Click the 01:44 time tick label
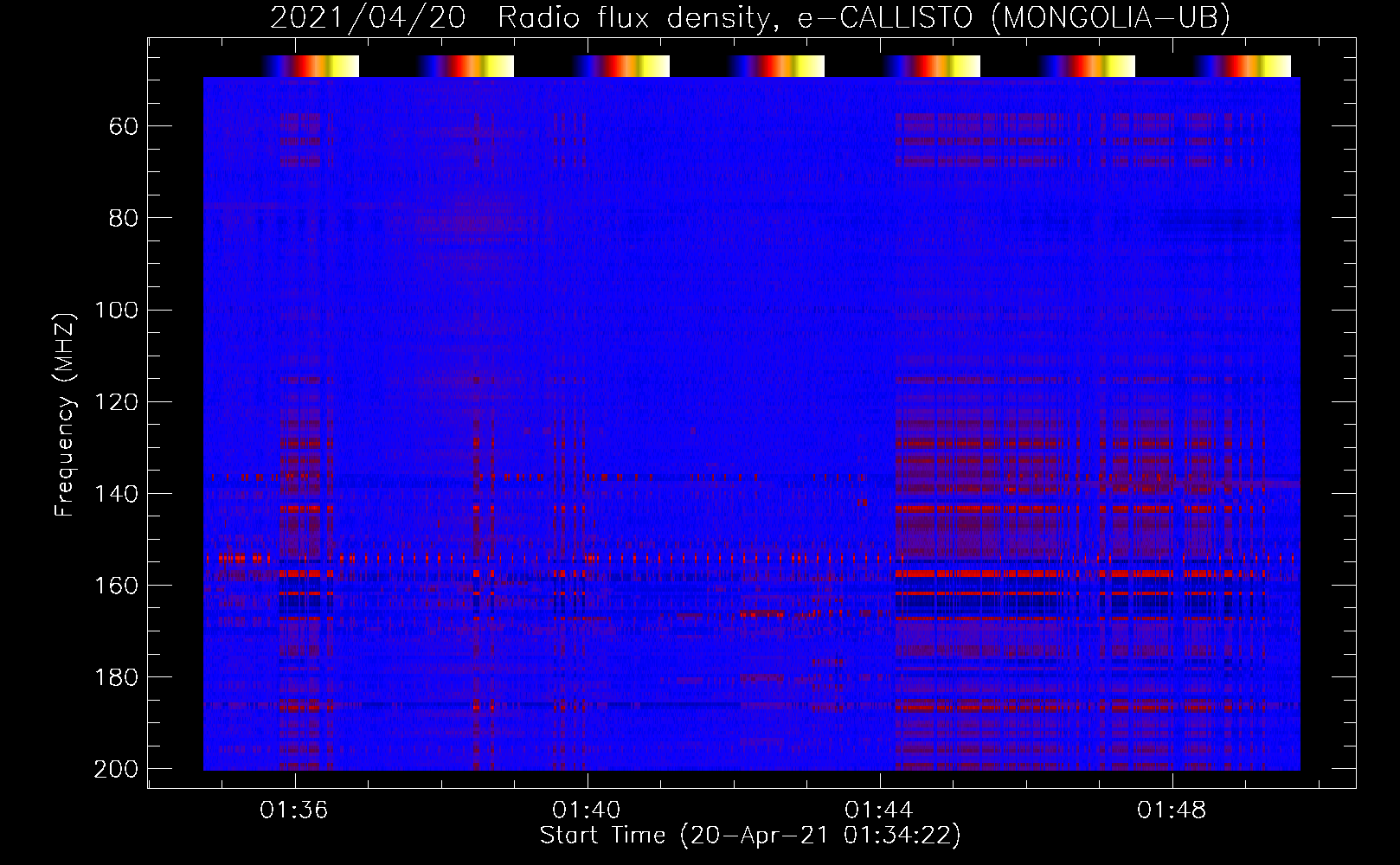Image resolution: width=1400 pixels, height=865 pixels. coord(879,811)
